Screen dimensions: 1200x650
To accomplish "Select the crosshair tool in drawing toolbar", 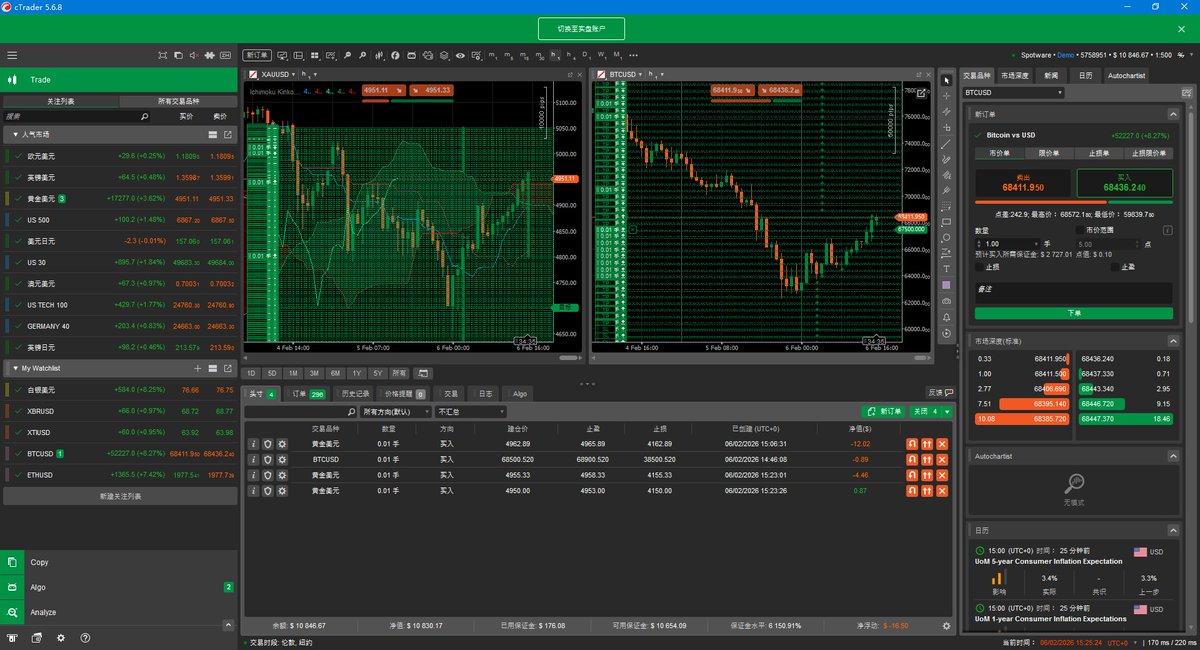I will [946, 95].
